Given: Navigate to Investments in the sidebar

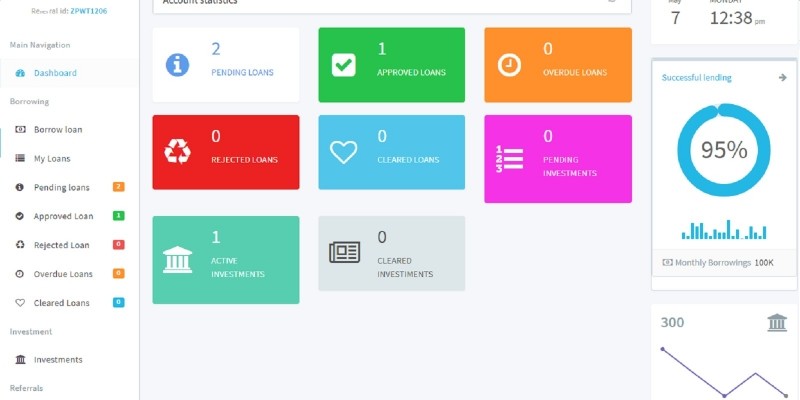Looking at the screenshot, I should [58, 360].
